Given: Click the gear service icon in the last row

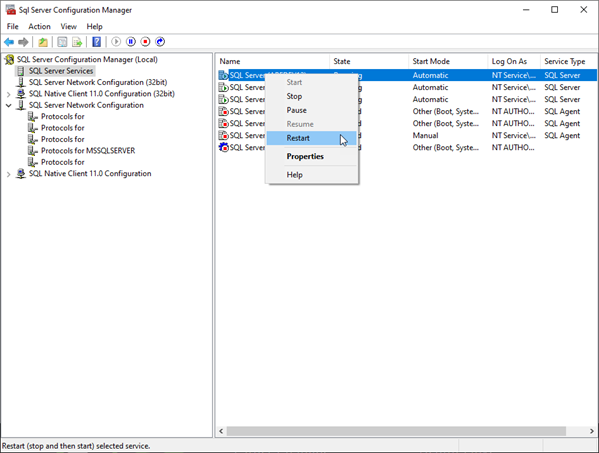Looking at the screenshot, I should tap(223, 147).
